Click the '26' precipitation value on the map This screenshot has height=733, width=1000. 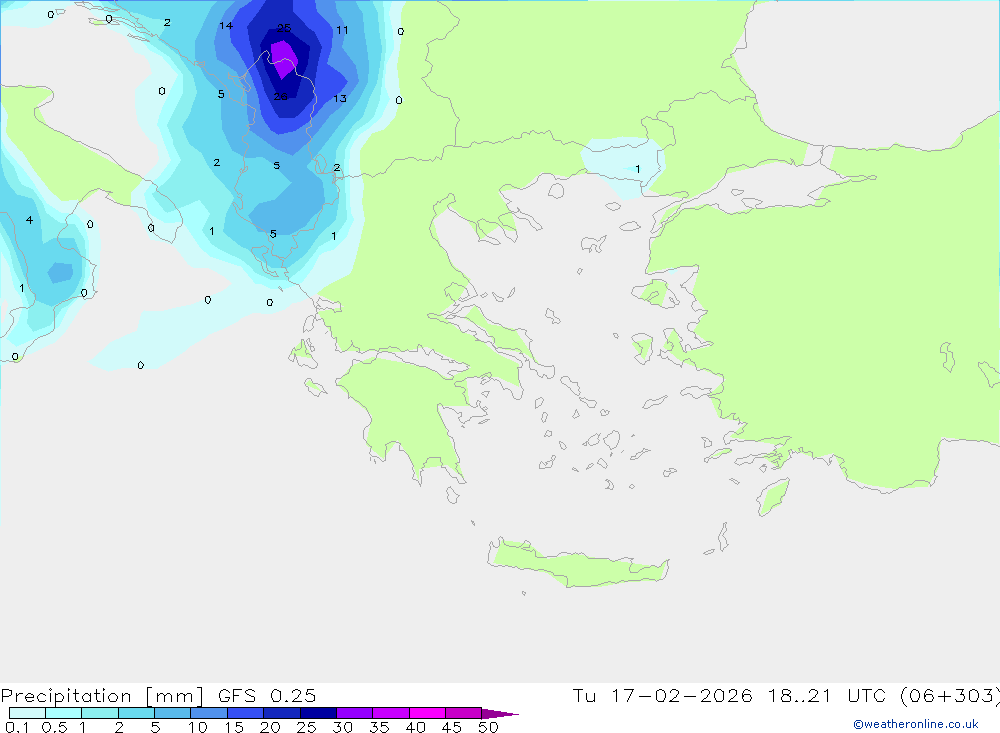[x=281, y=96]
